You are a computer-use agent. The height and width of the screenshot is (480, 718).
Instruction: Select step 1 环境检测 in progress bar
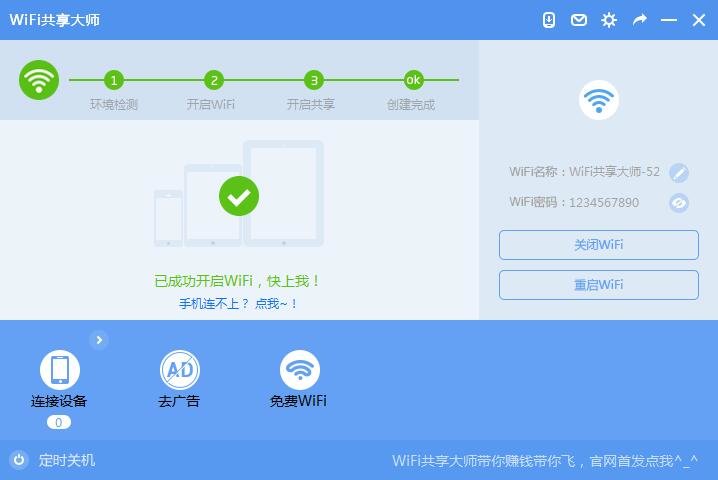[x=114, y=80]
